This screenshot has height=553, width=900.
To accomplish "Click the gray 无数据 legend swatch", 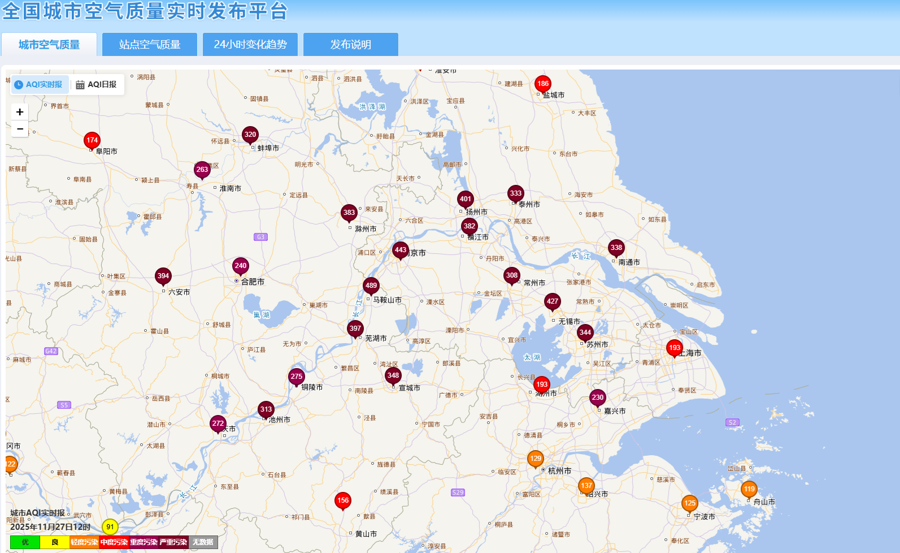I will [203, 542].
